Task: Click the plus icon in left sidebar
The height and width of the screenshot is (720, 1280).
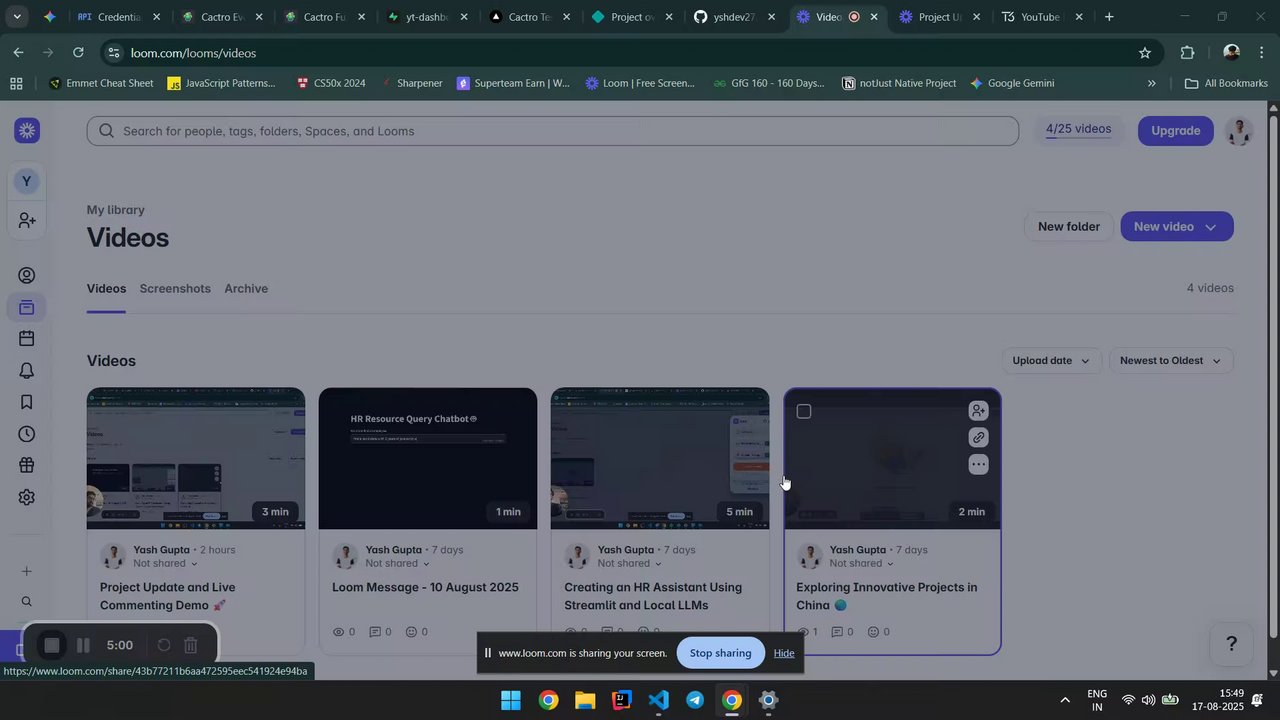Action: (x=27, y=571)
